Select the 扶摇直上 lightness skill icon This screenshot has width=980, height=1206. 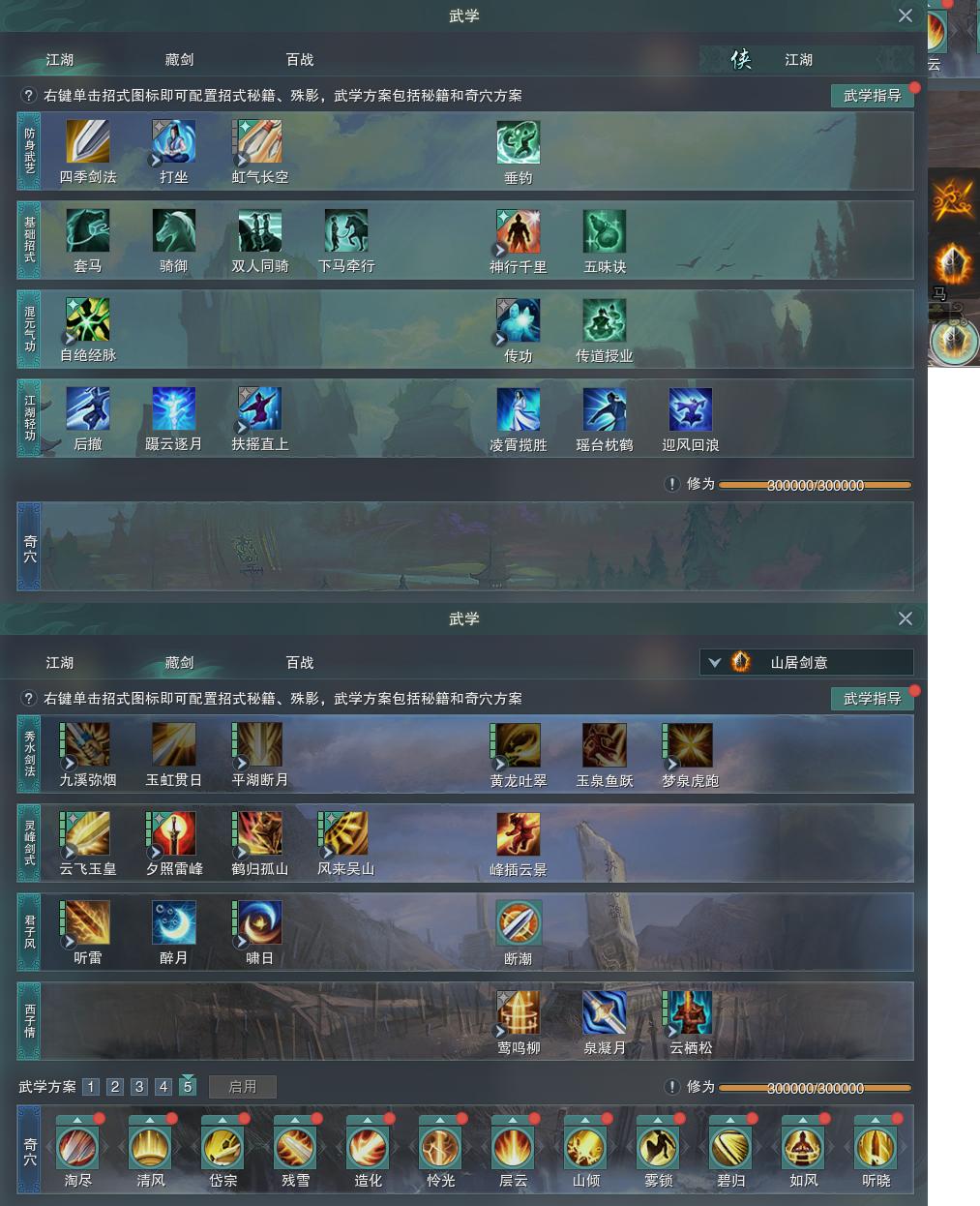[259, 409]
